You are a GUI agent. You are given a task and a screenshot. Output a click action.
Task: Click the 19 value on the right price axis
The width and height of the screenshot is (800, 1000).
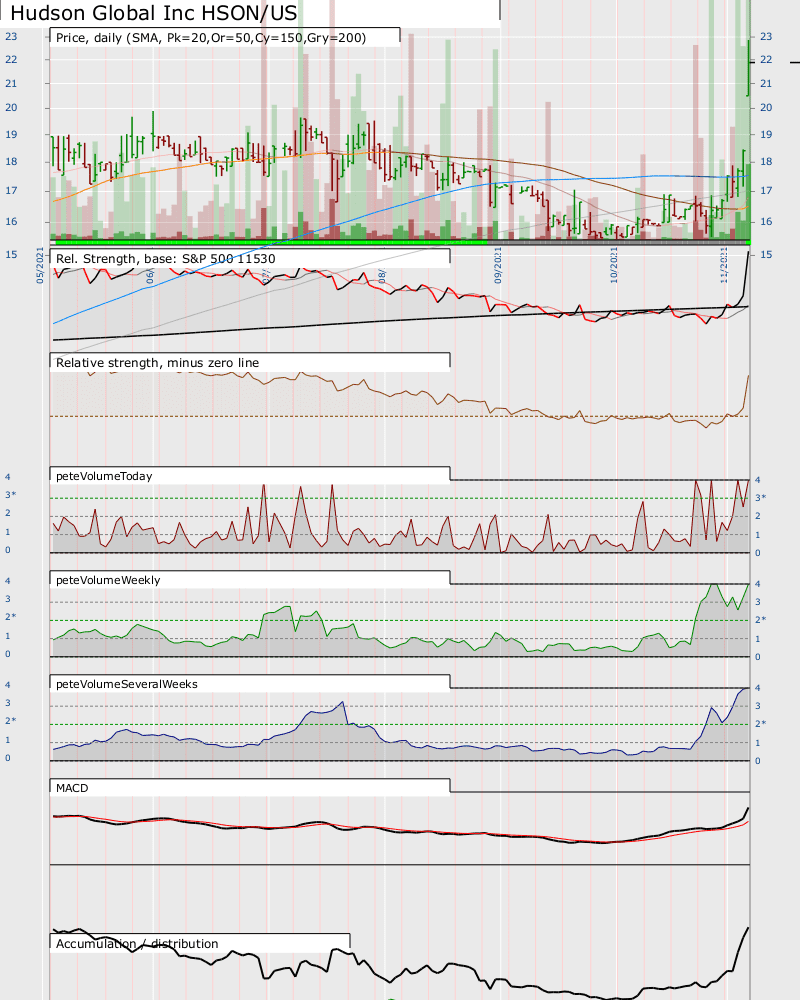click(x=766, y=135)
